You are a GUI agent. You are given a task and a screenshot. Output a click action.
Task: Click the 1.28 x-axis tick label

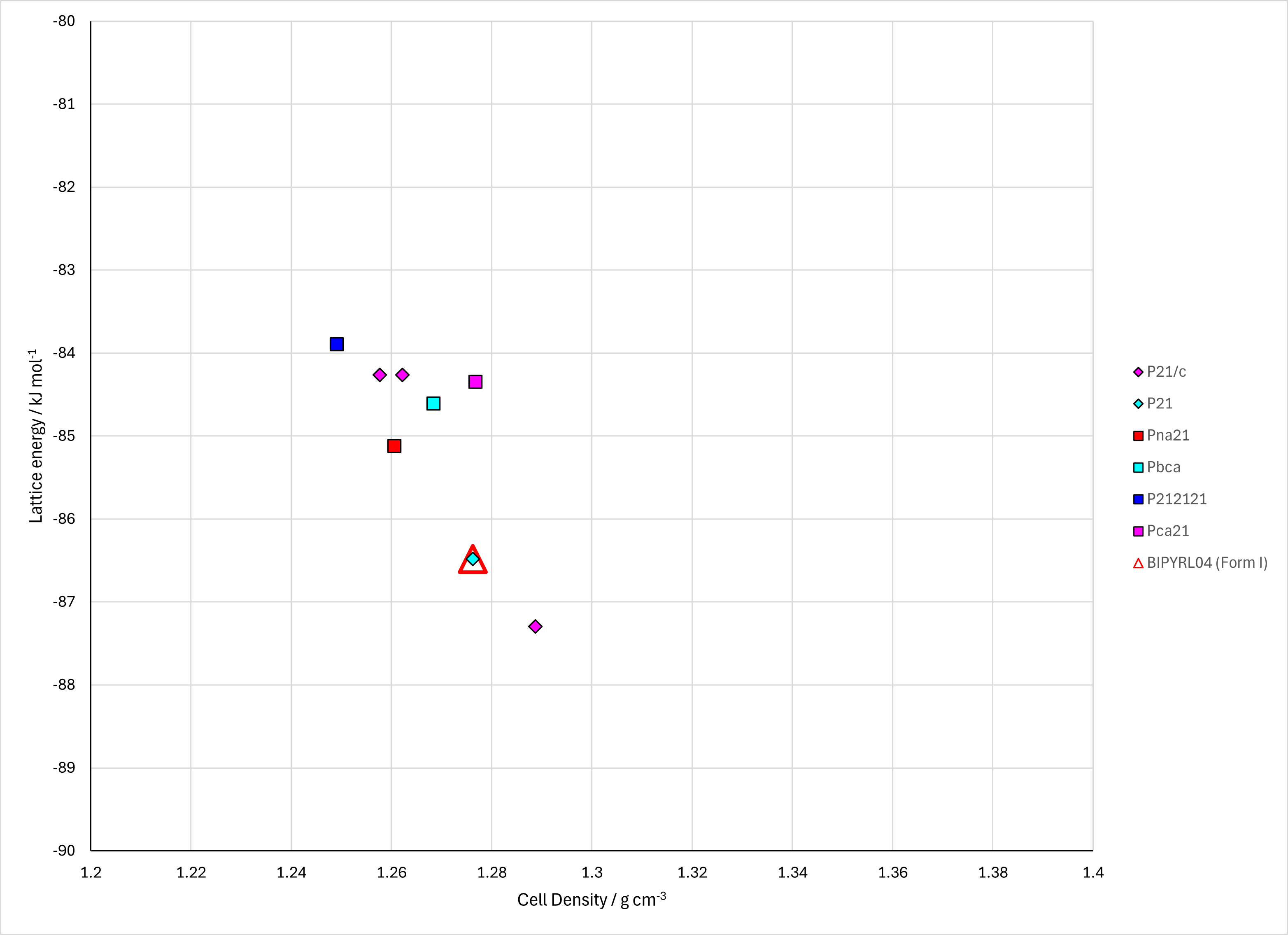coord(492,872)
